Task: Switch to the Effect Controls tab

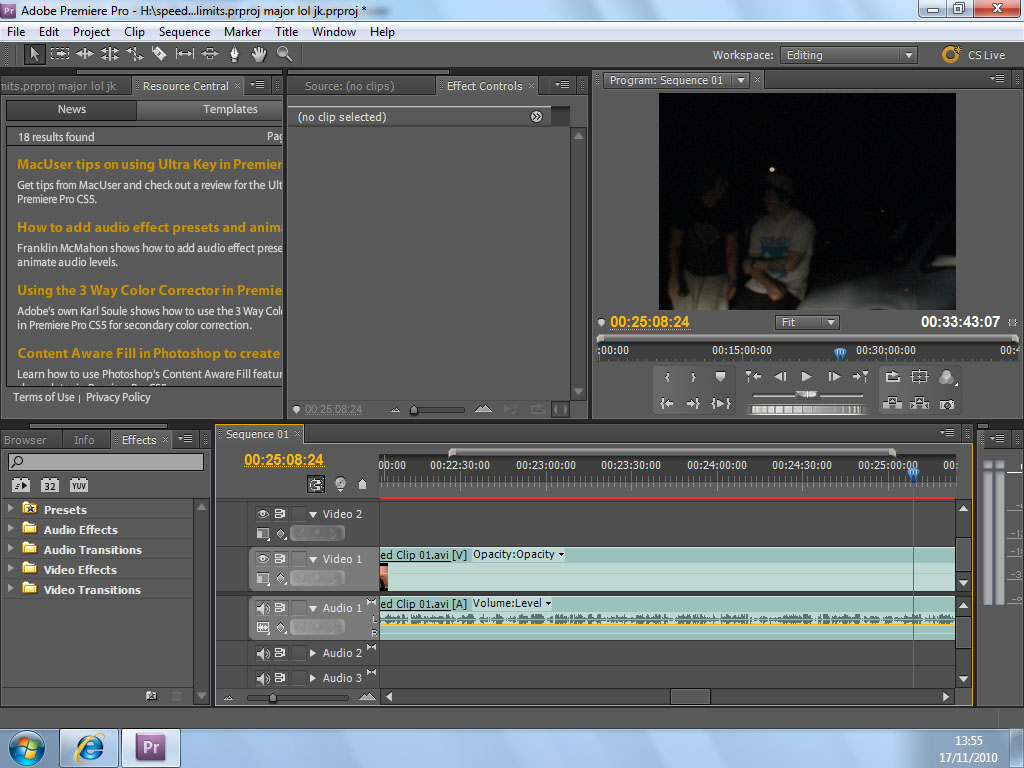Action: [x=484, y=86]
